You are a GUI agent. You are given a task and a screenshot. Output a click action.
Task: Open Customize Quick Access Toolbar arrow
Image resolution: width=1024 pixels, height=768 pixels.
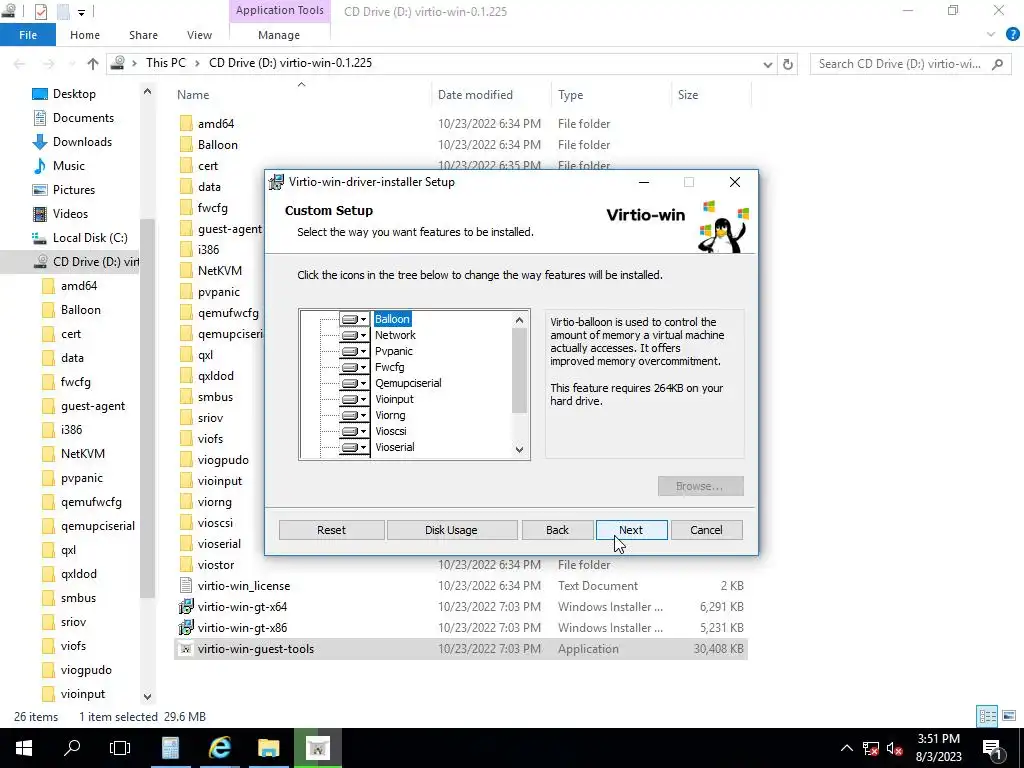[81, 12]
